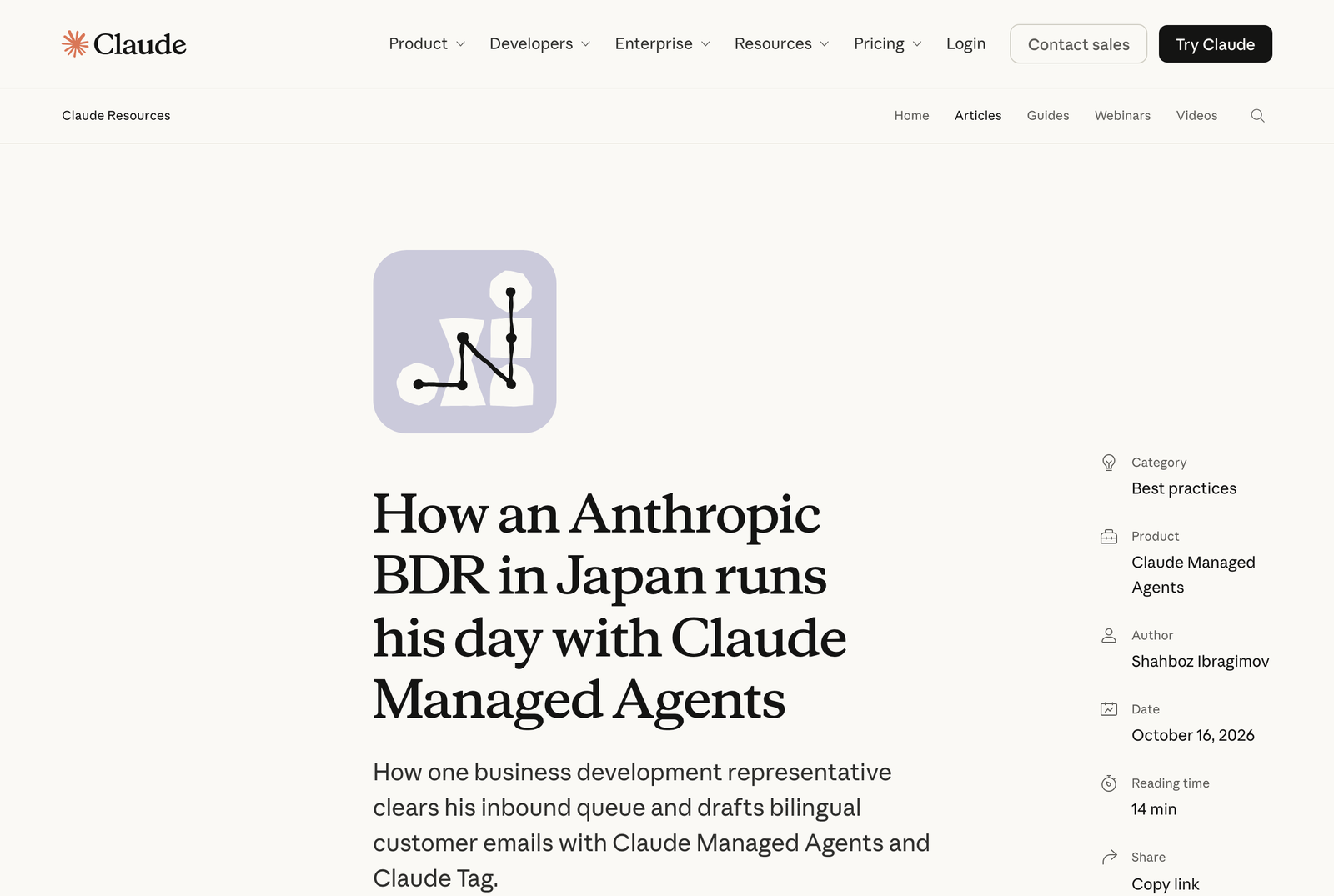Click the Claude starburst logo icon
This screenshot has width=1334, height=896.
(x=75, y=43)
